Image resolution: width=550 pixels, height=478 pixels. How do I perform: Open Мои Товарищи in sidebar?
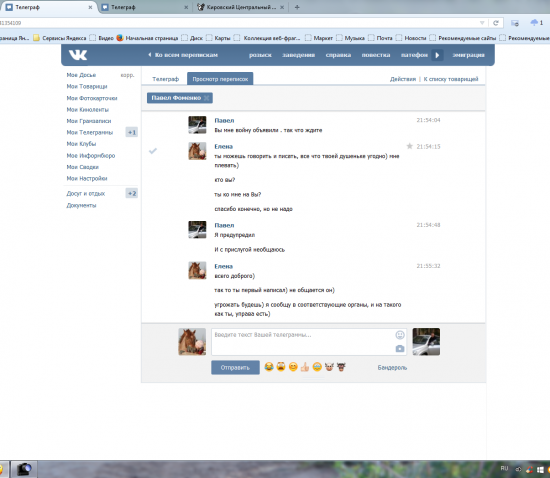(x=87, y=87)
